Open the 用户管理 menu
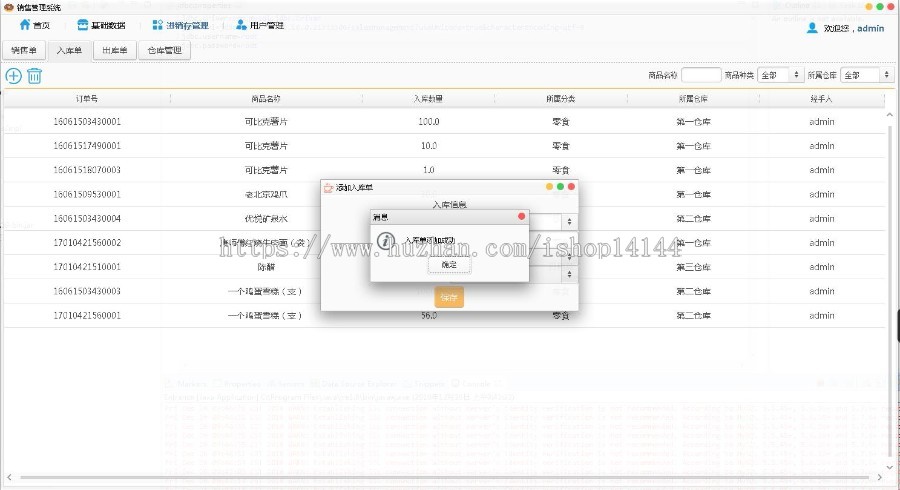This screenshot has width=900, height=490. pos(260,25)
